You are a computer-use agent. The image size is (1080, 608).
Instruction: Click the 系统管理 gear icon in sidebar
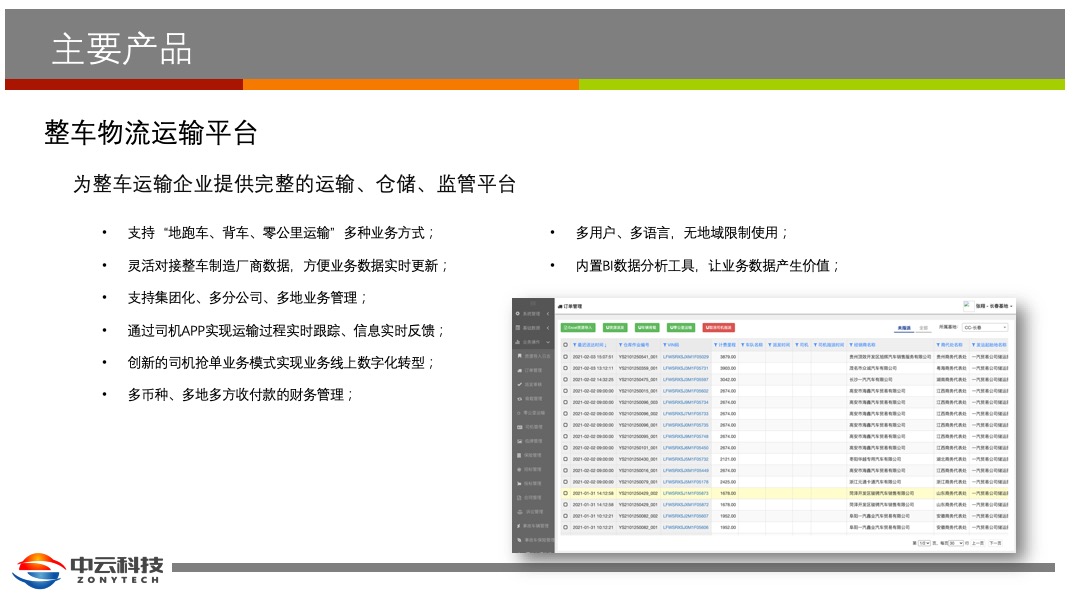518,314
